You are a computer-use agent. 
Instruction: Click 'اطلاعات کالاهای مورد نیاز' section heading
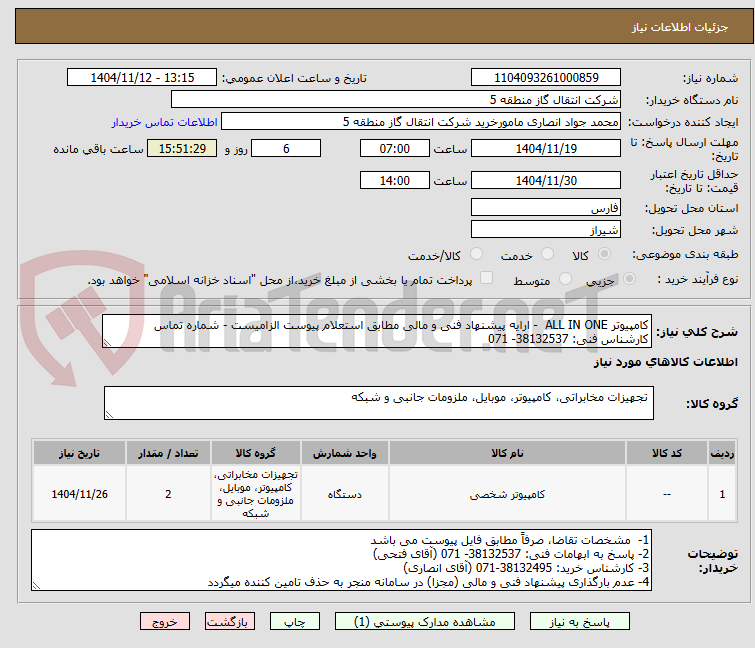(x=665, y=362)
